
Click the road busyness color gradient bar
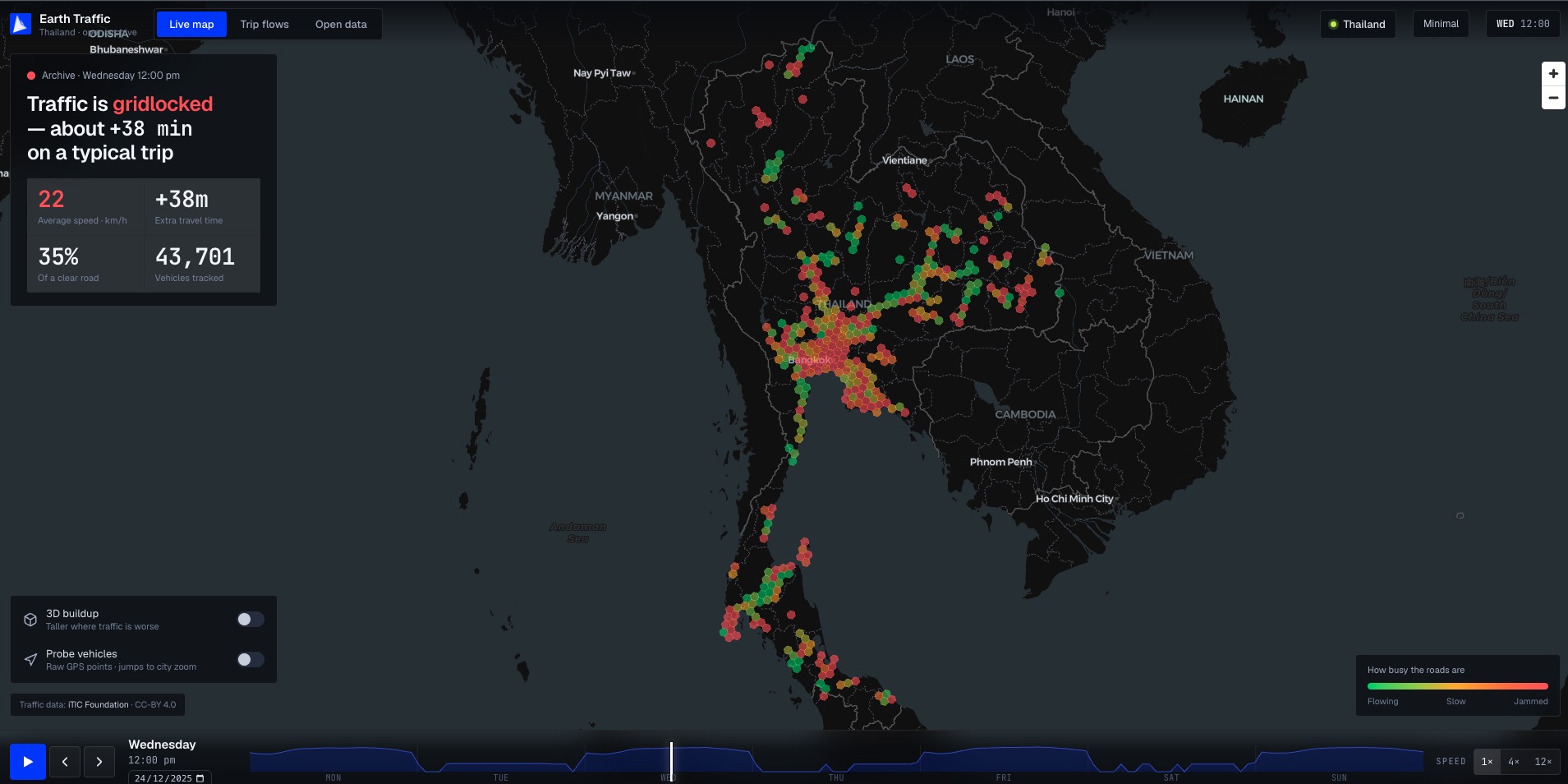[x=1457, y=686]
